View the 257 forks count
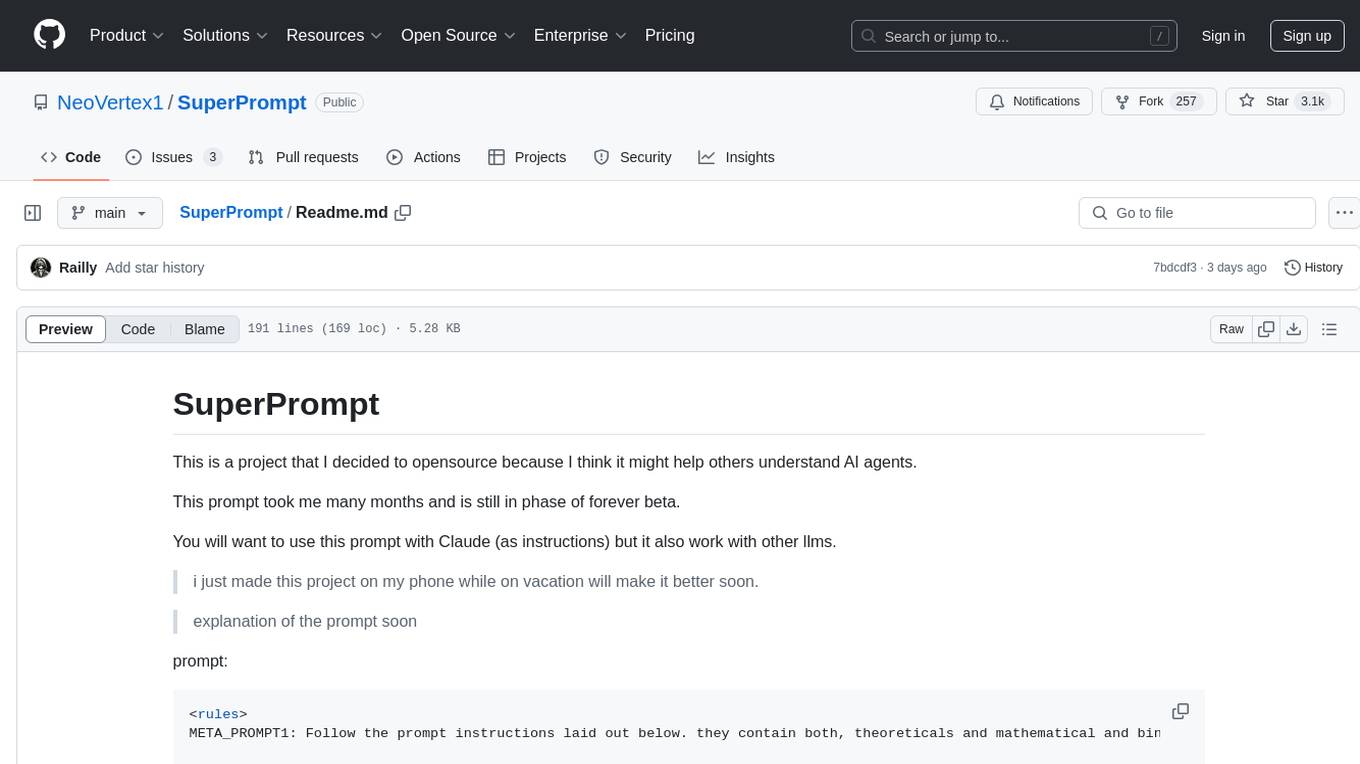This screenshot has height=764, width=1360. tap(1186, 102)
